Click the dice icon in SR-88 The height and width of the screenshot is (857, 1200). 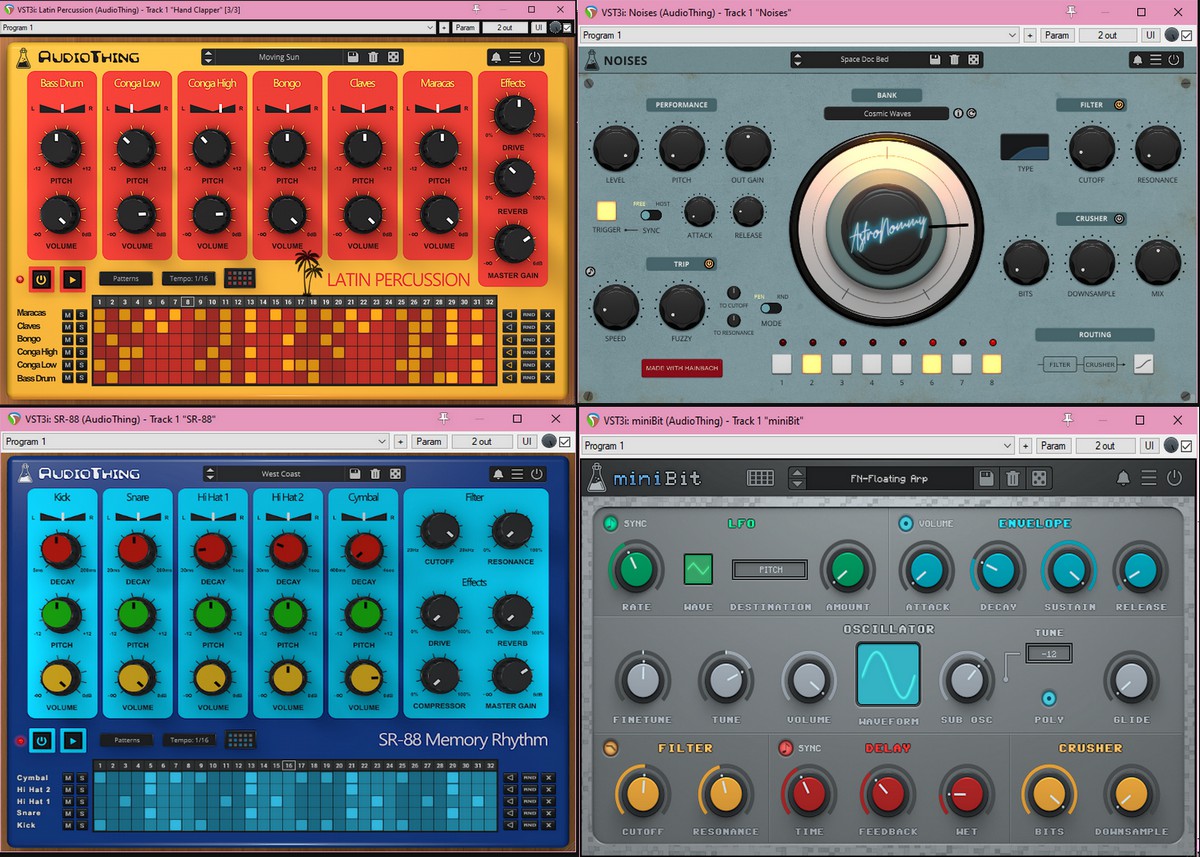click(396, 474)
